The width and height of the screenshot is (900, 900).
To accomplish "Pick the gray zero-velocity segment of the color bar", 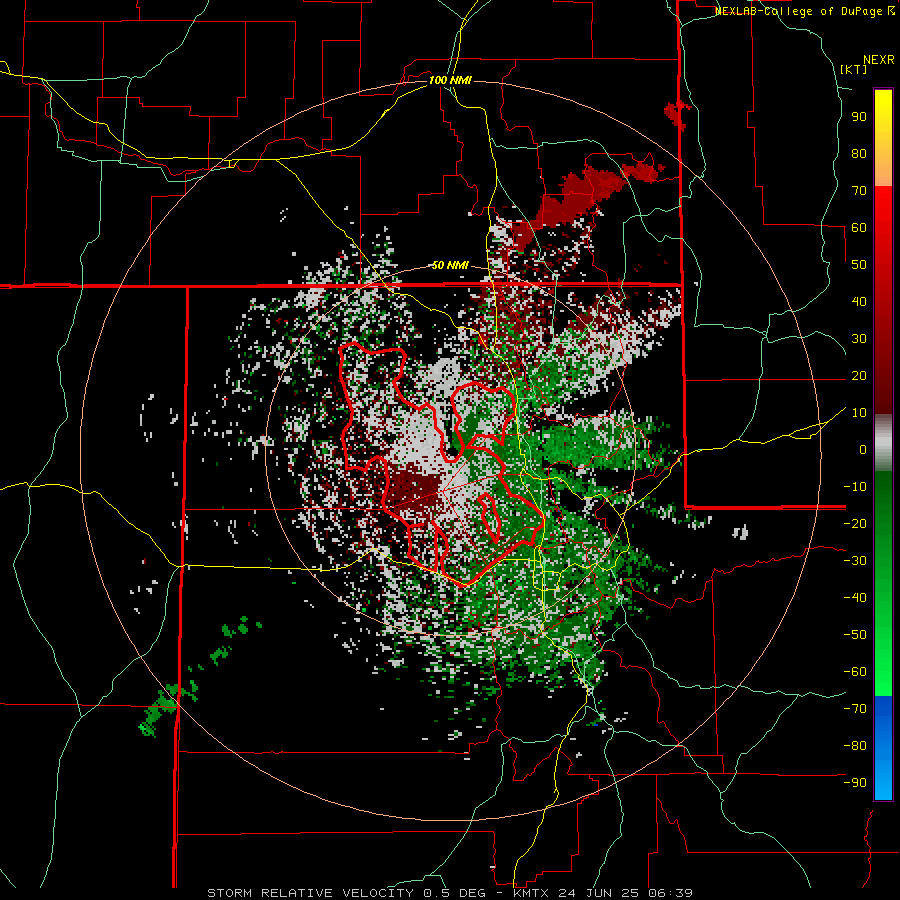I will [883, 443].
